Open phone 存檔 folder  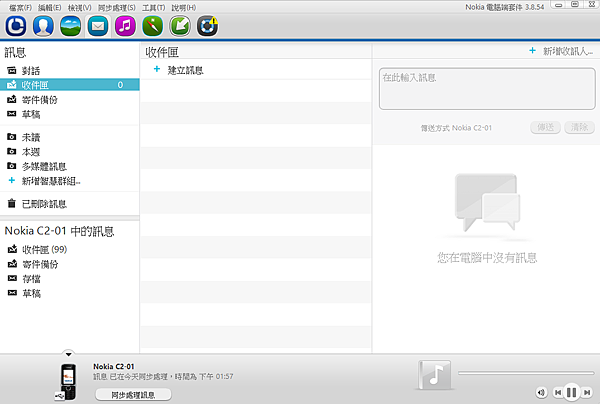31,279
